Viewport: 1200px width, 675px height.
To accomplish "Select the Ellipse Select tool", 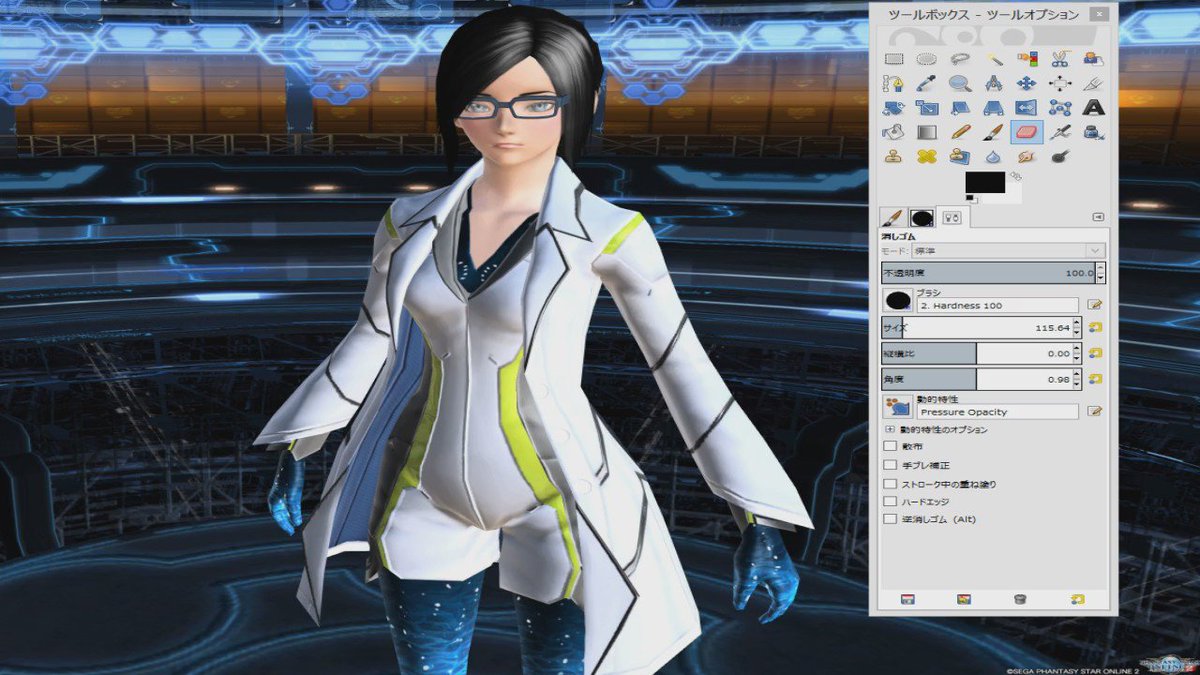I will click(x=927, y=59).
